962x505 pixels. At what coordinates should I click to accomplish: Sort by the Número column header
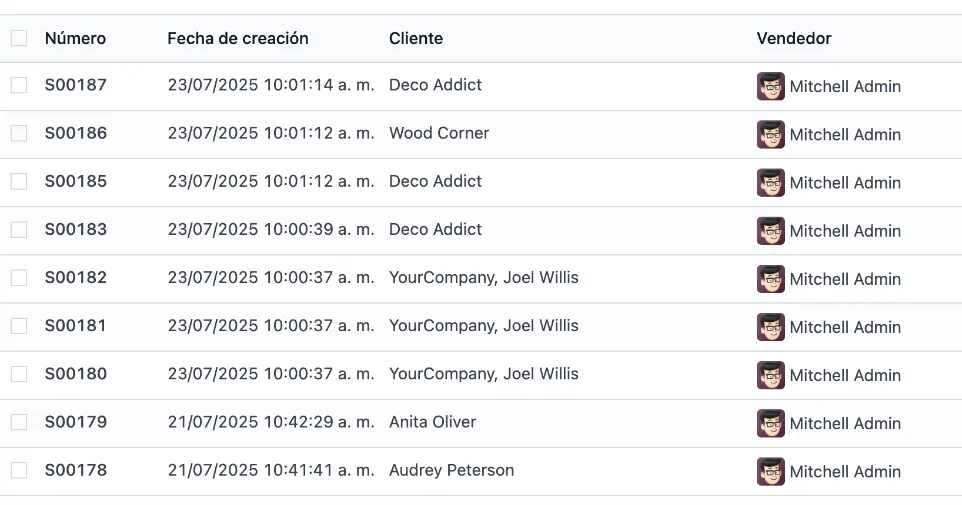(75, 38)
